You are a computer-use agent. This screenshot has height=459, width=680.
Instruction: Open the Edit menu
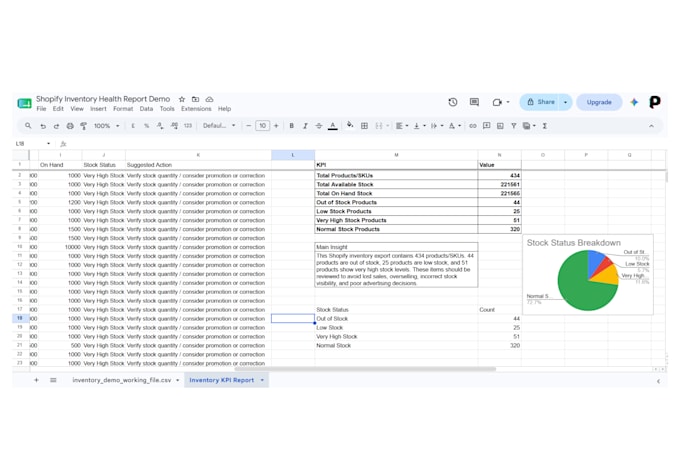coord(58,109)
